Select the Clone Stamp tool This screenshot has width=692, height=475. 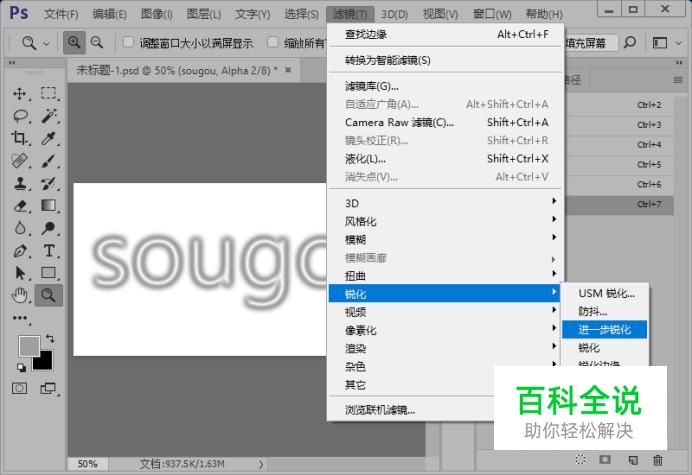pyautogui.click(x=19, y=183)
